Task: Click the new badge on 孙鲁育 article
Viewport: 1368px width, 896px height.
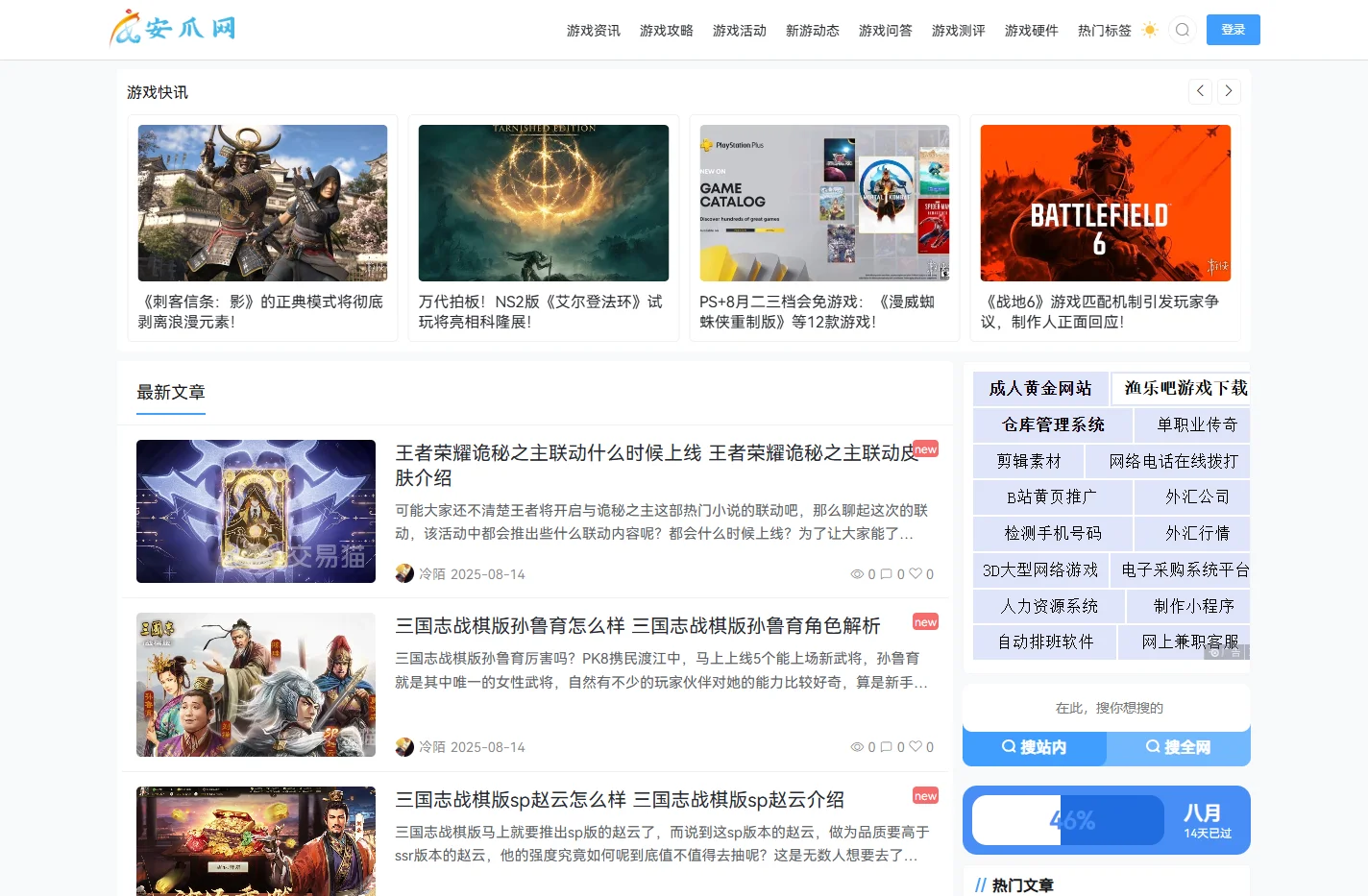Action: [x=925, y=622]
